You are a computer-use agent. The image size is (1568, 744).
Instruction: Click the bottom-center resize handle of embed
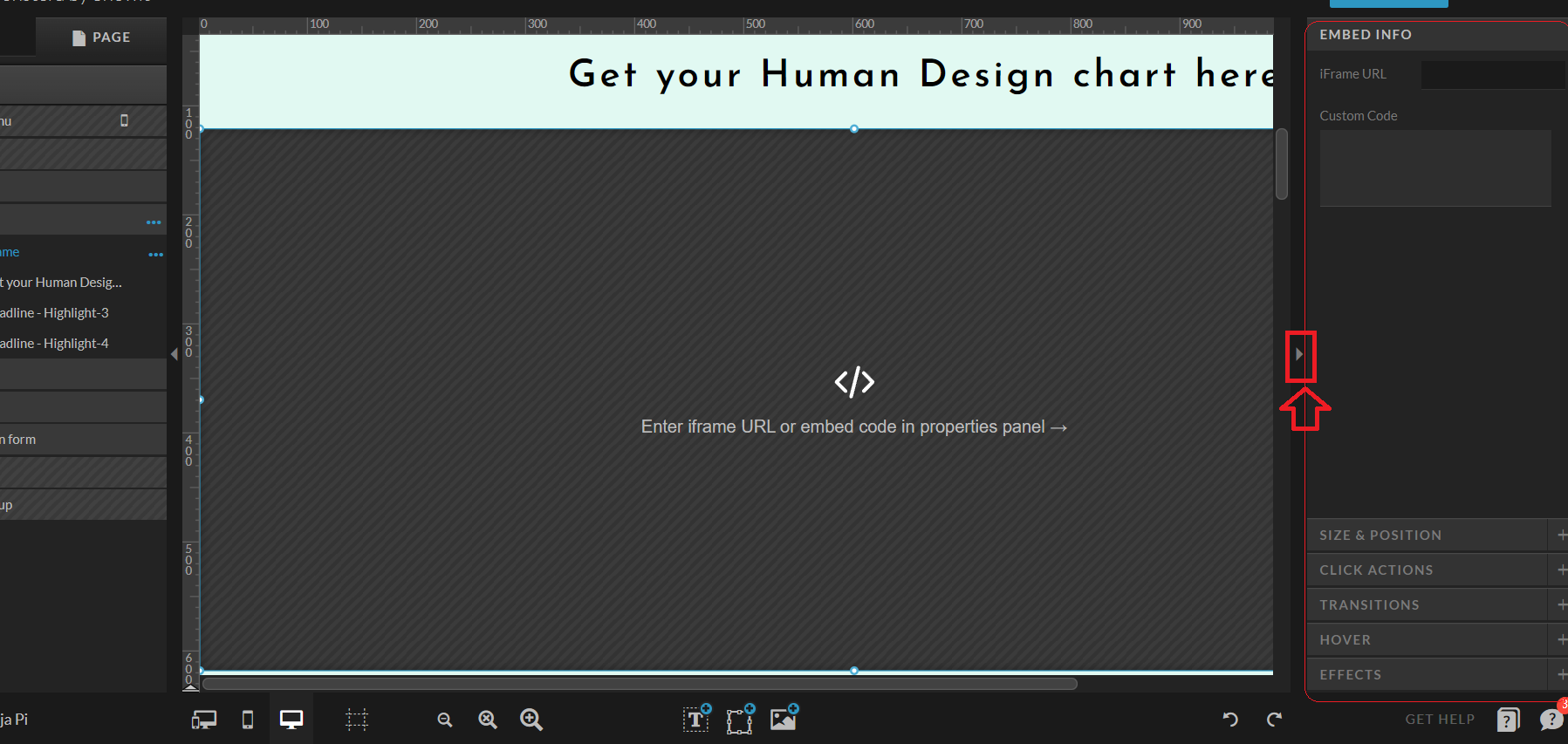pos(854,671)
